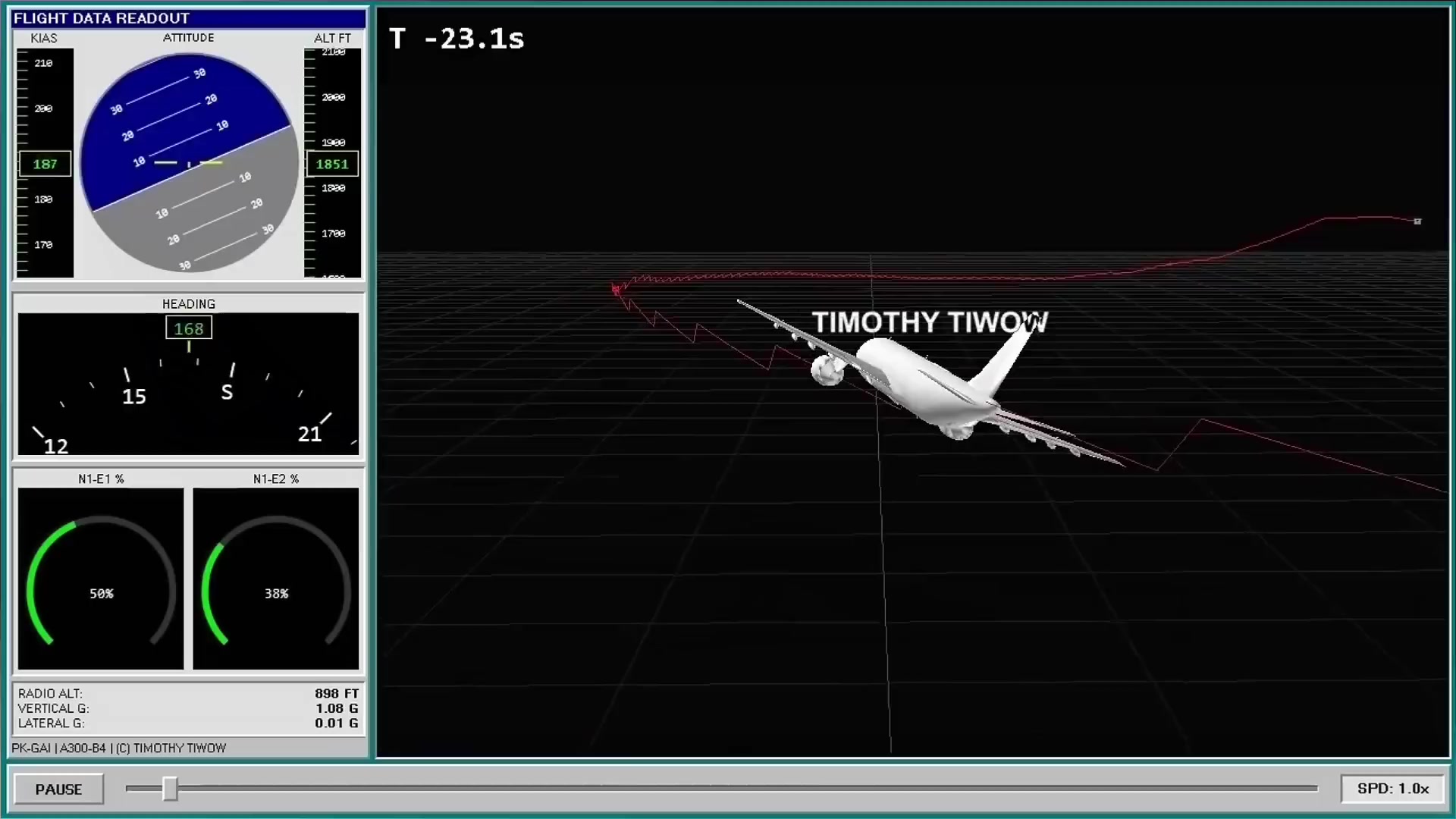
Task: Click the heading readout box showing 168
Action: tap(189, 328)
